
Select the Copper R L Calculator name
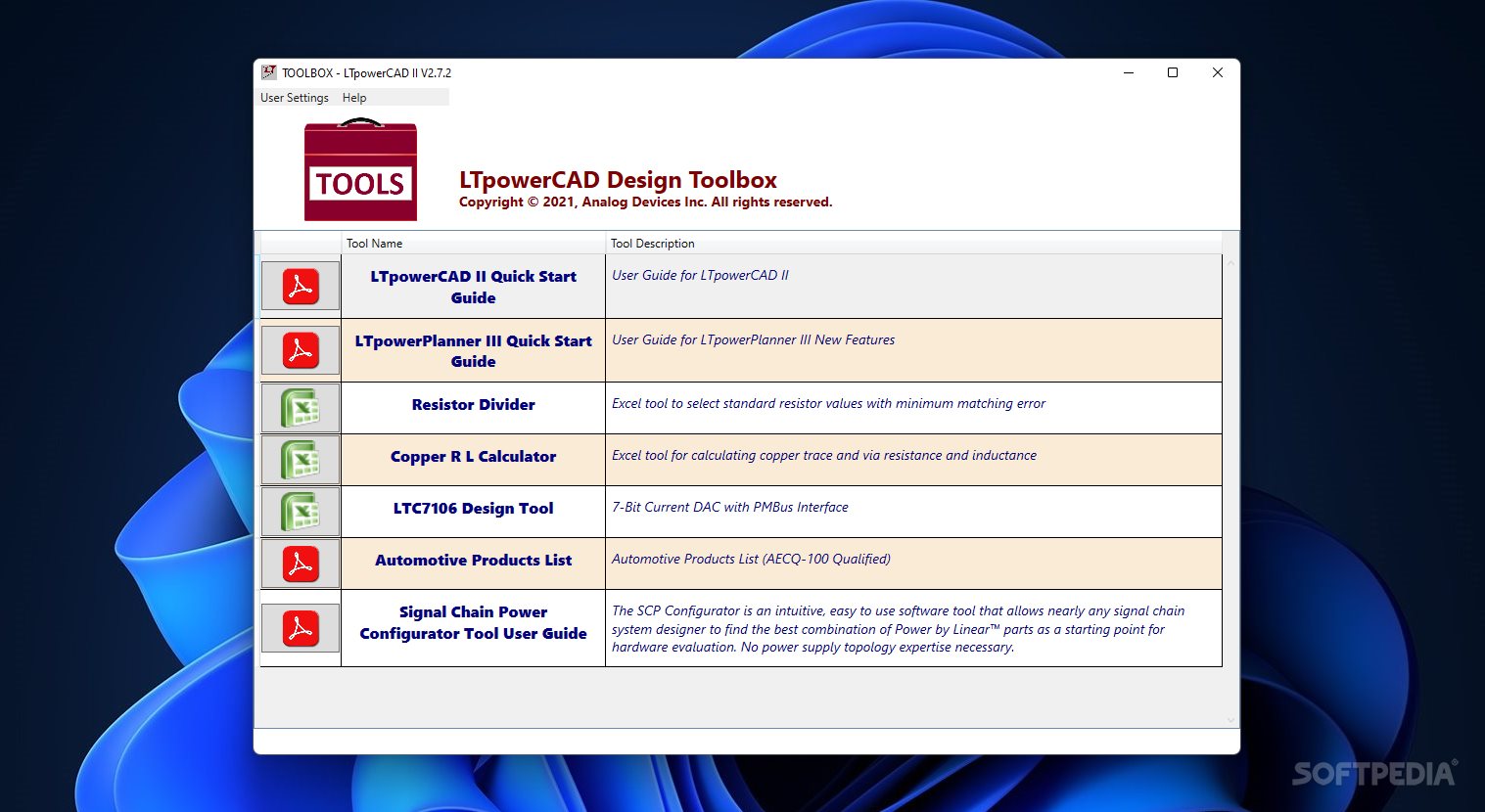point(473,457)
